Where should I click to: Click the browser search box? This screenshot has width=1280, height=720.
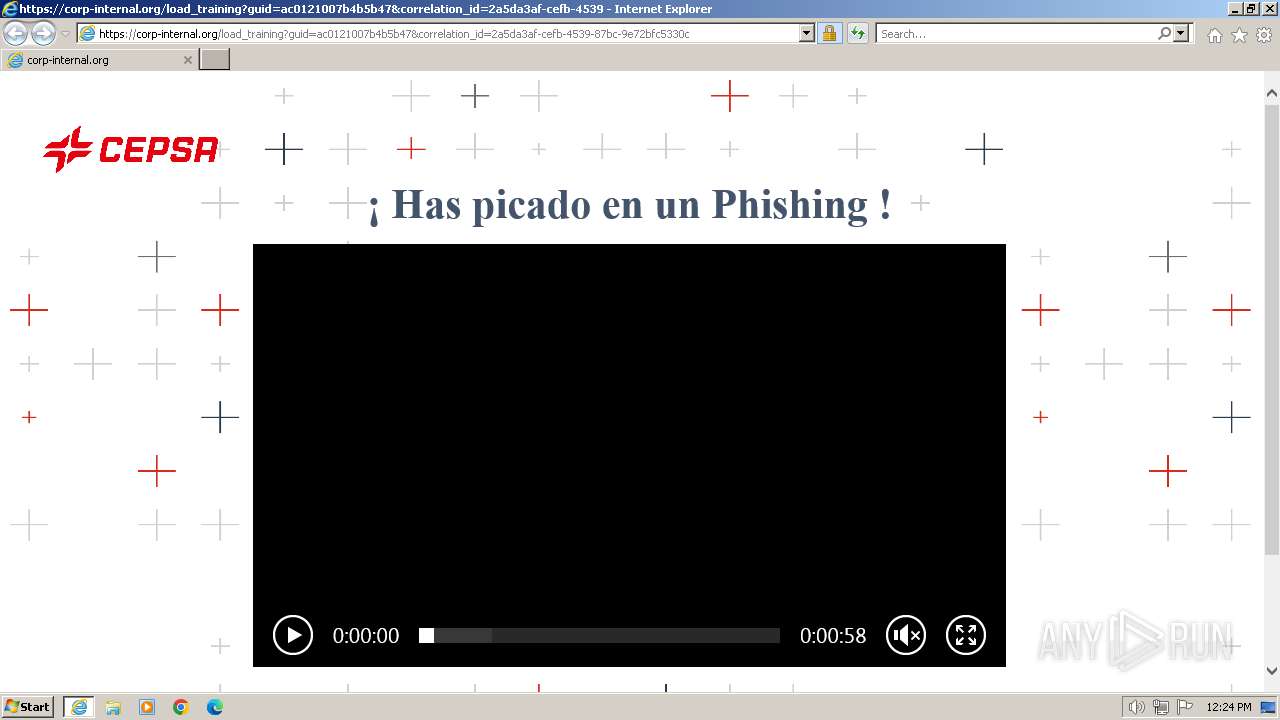1016,34
